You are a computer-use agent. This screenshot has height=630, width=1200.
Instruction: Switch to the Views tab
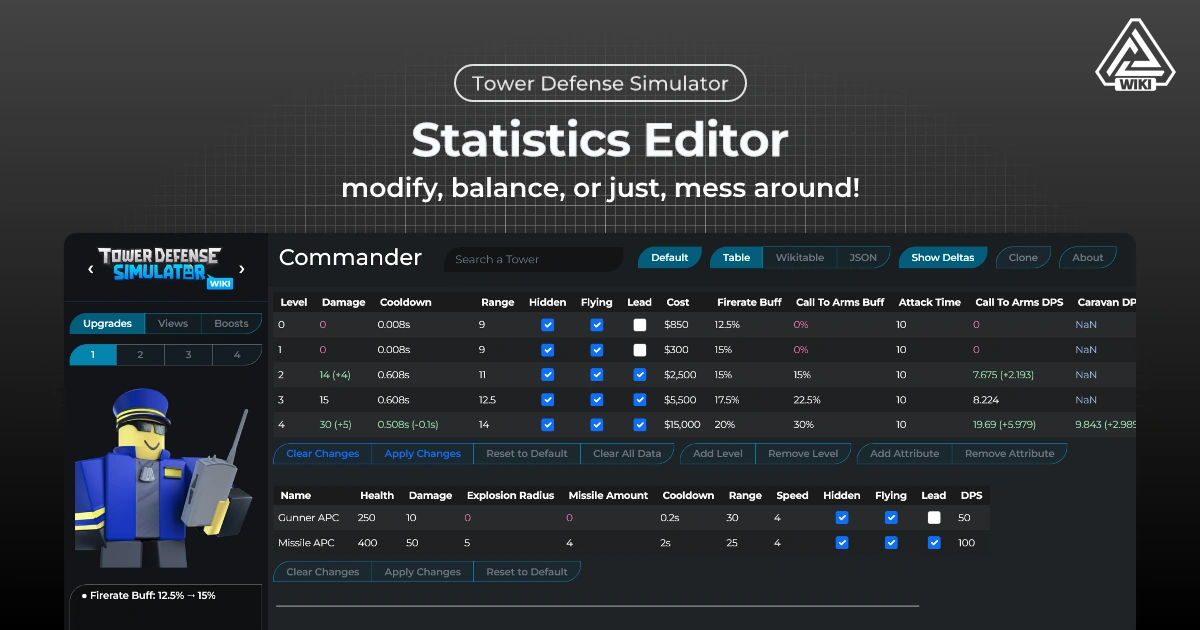pos(172,323)
